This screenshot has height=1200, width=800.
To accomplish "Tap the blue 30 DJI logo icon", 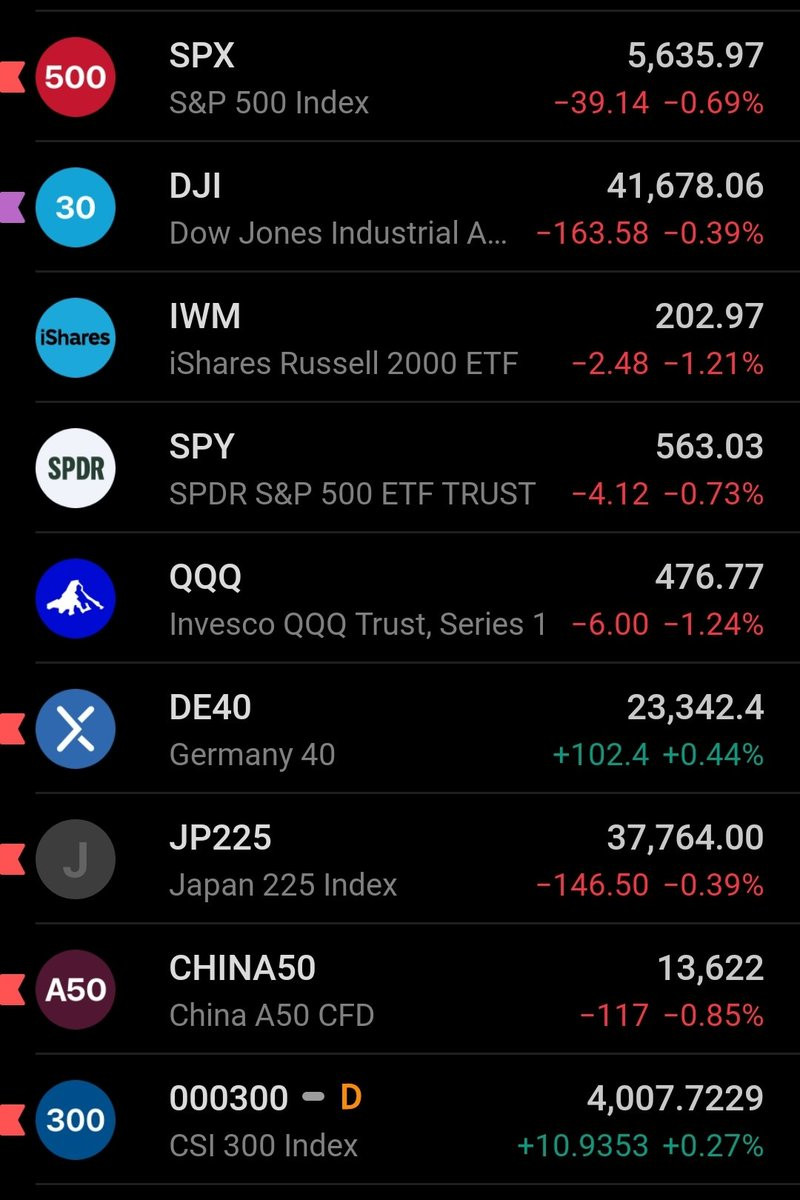I will pos(75,207).
